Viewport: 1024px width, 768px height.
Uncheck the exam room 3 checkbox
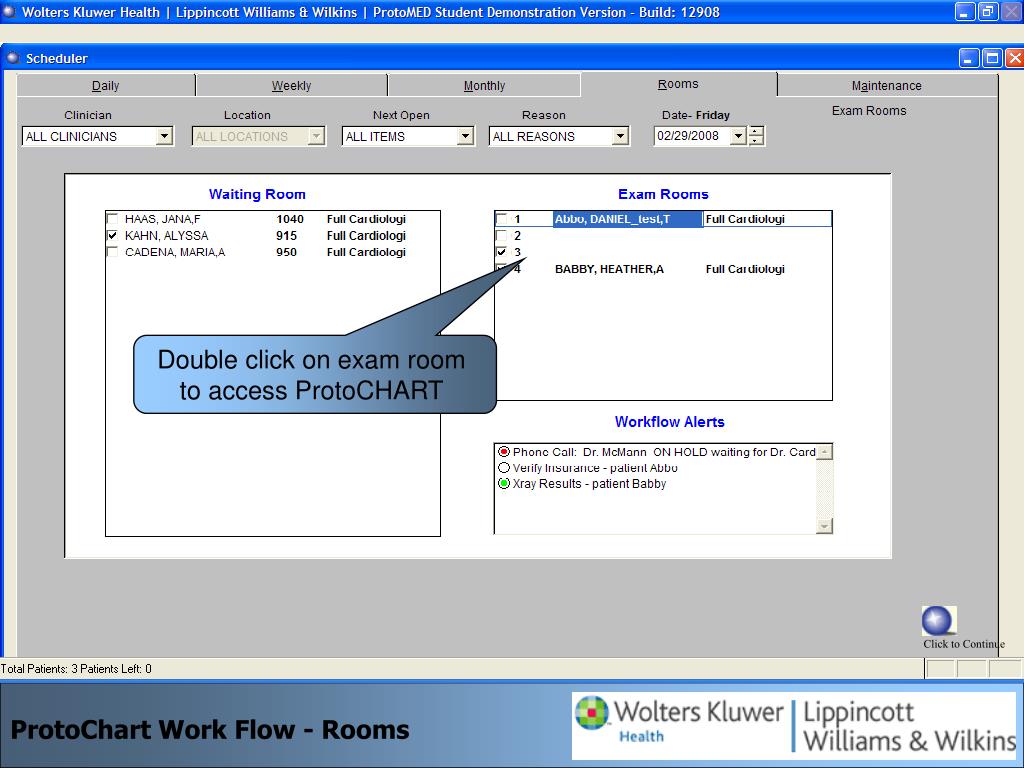501,252
